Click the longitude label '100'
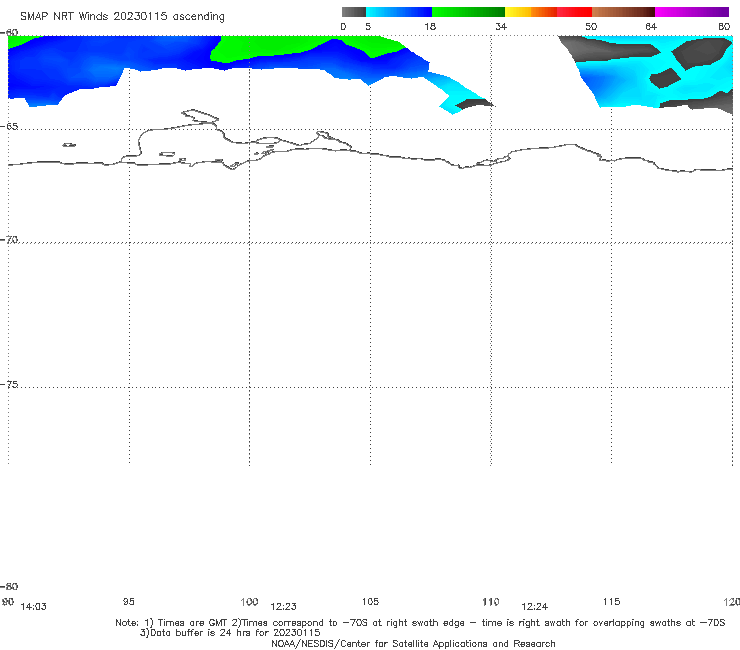 (249, 601)
